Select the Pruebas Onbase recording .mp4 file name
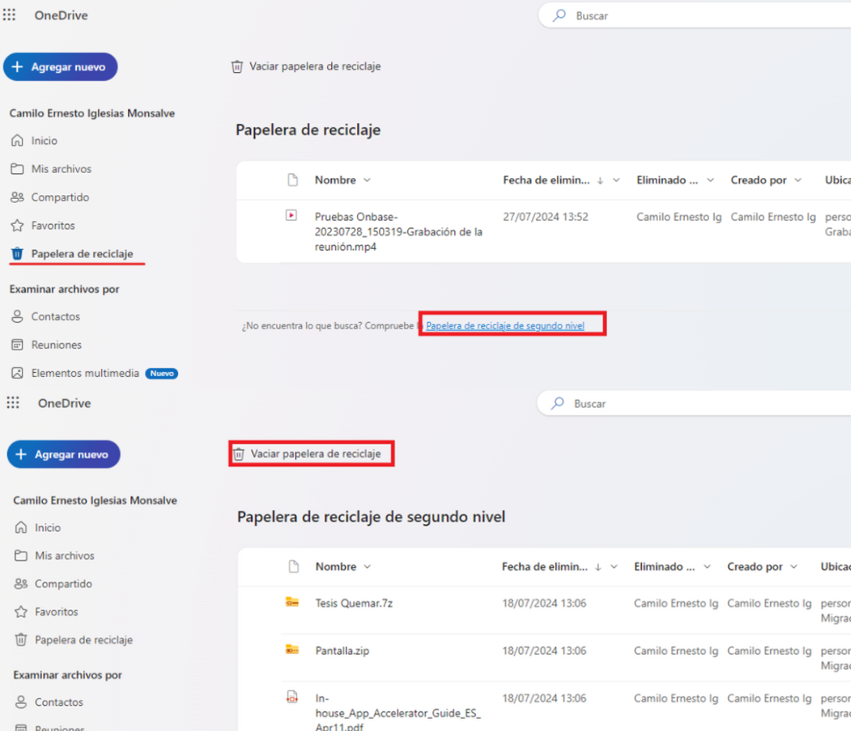This screenshot has width=851, height=731. pyautogui.click(x=398, y=232)
